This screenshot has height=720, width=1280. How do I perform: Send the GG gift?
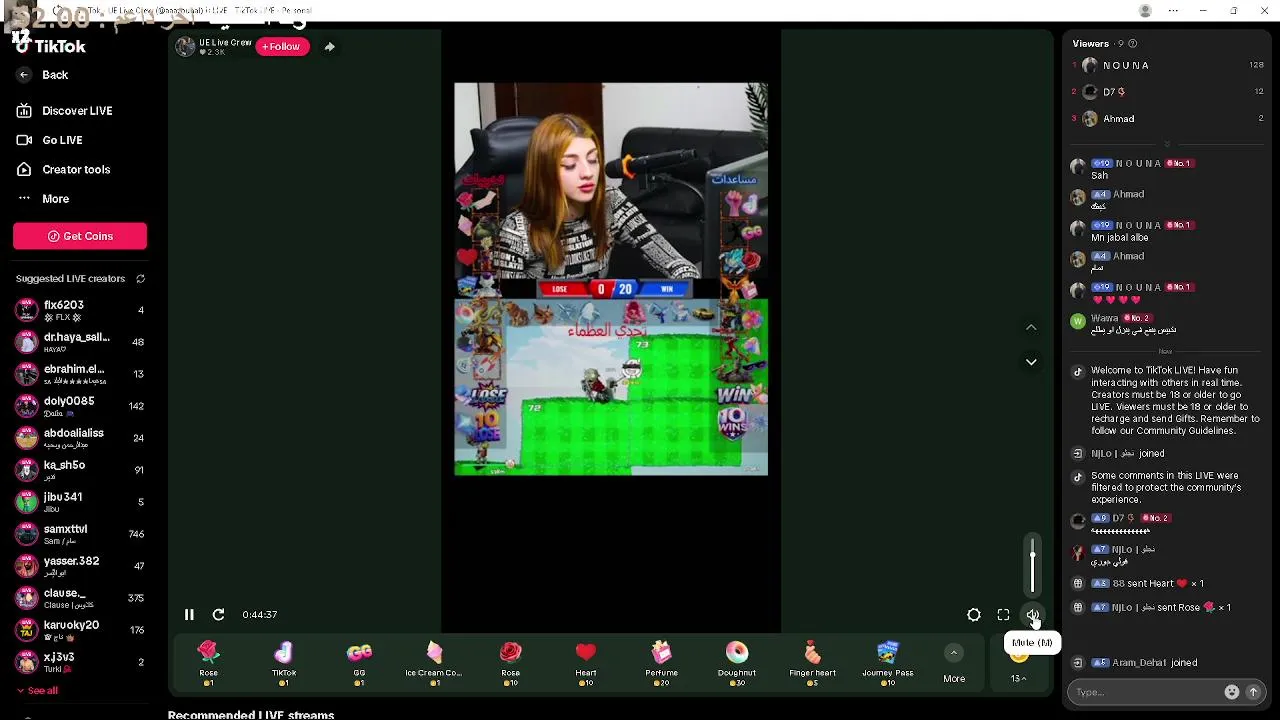pyautogui.click(x=359, y=664)
